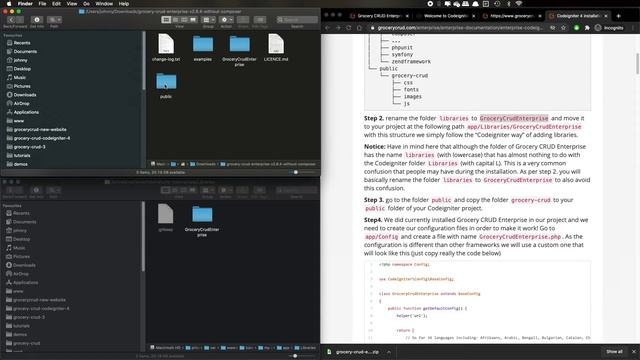Open Window menu in menu bar
Image resolution: width=640 pixels, height=360 pixels.
(104, 4)
